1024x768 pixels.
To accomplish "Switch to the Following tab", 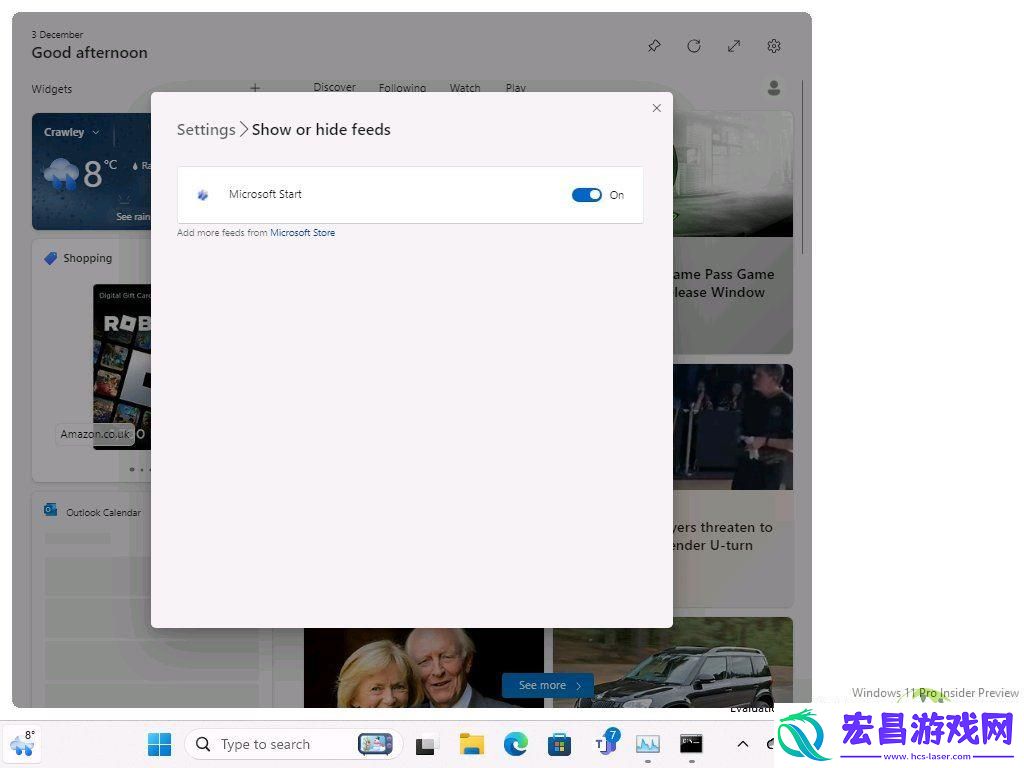I will coord(402,88).
